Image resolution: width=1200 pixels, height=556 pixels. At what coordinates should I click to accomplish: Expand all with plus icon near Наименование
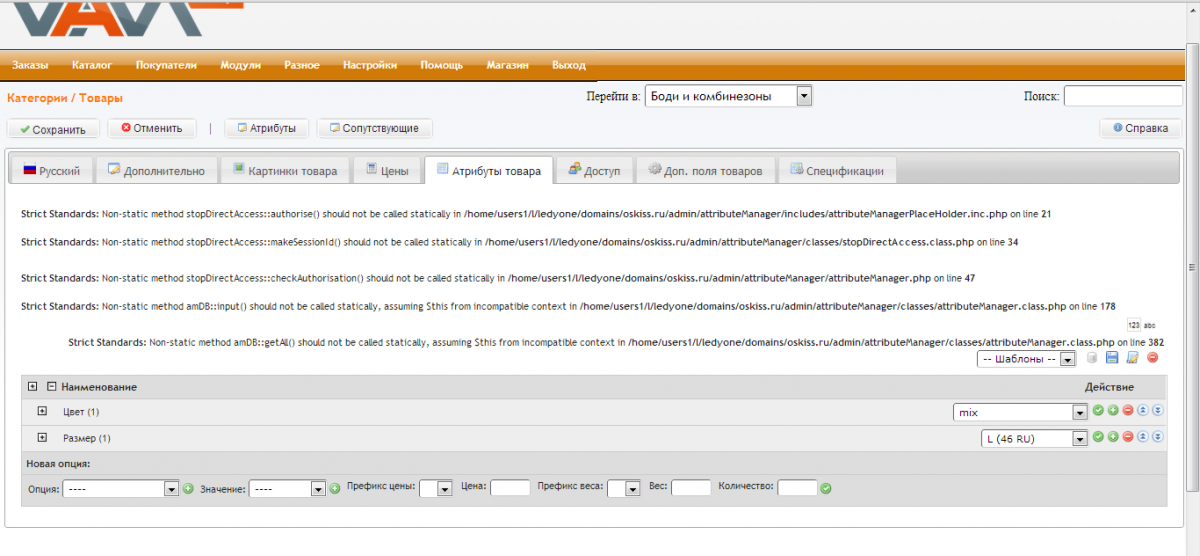click(33, 386)
